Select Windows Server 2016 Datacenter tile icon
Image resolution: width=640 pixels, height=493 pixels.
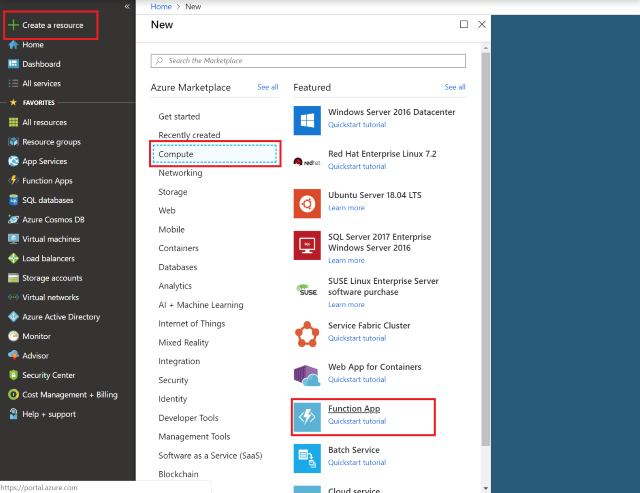(x=307, y=120)
